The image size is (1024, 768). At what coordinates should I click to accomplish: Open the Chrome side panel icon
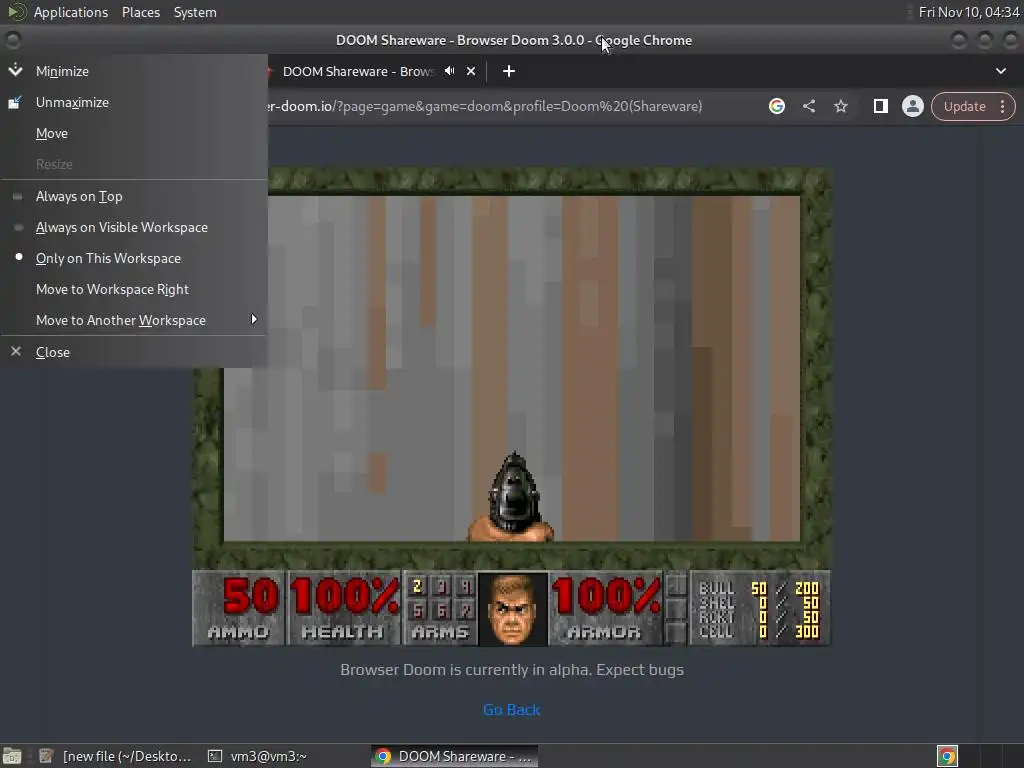[x=880, y=106]
